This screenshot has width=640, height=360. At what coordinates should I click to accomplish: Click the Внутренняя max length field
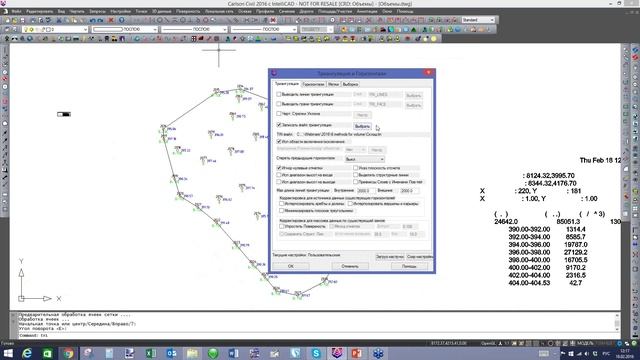(x=366, y=191)
